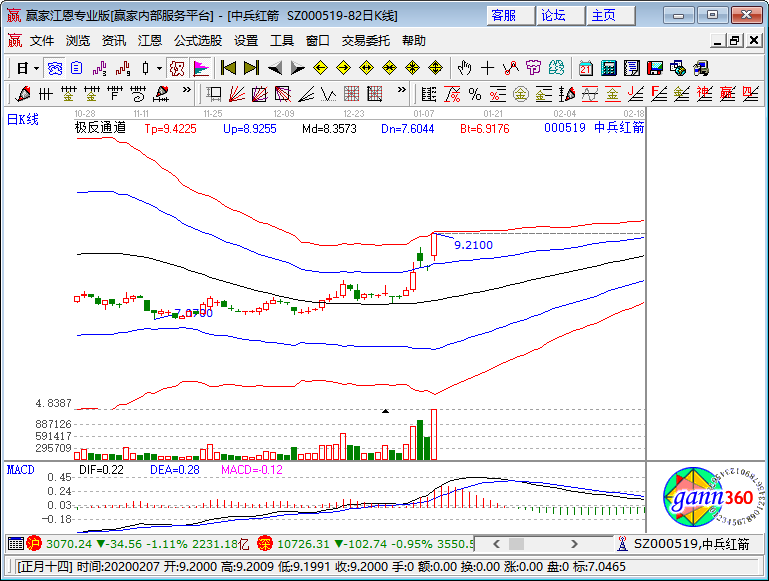Screen dimensions: 769x581
Task: Open the 公式选股 menu
Action: coord(198,41)
